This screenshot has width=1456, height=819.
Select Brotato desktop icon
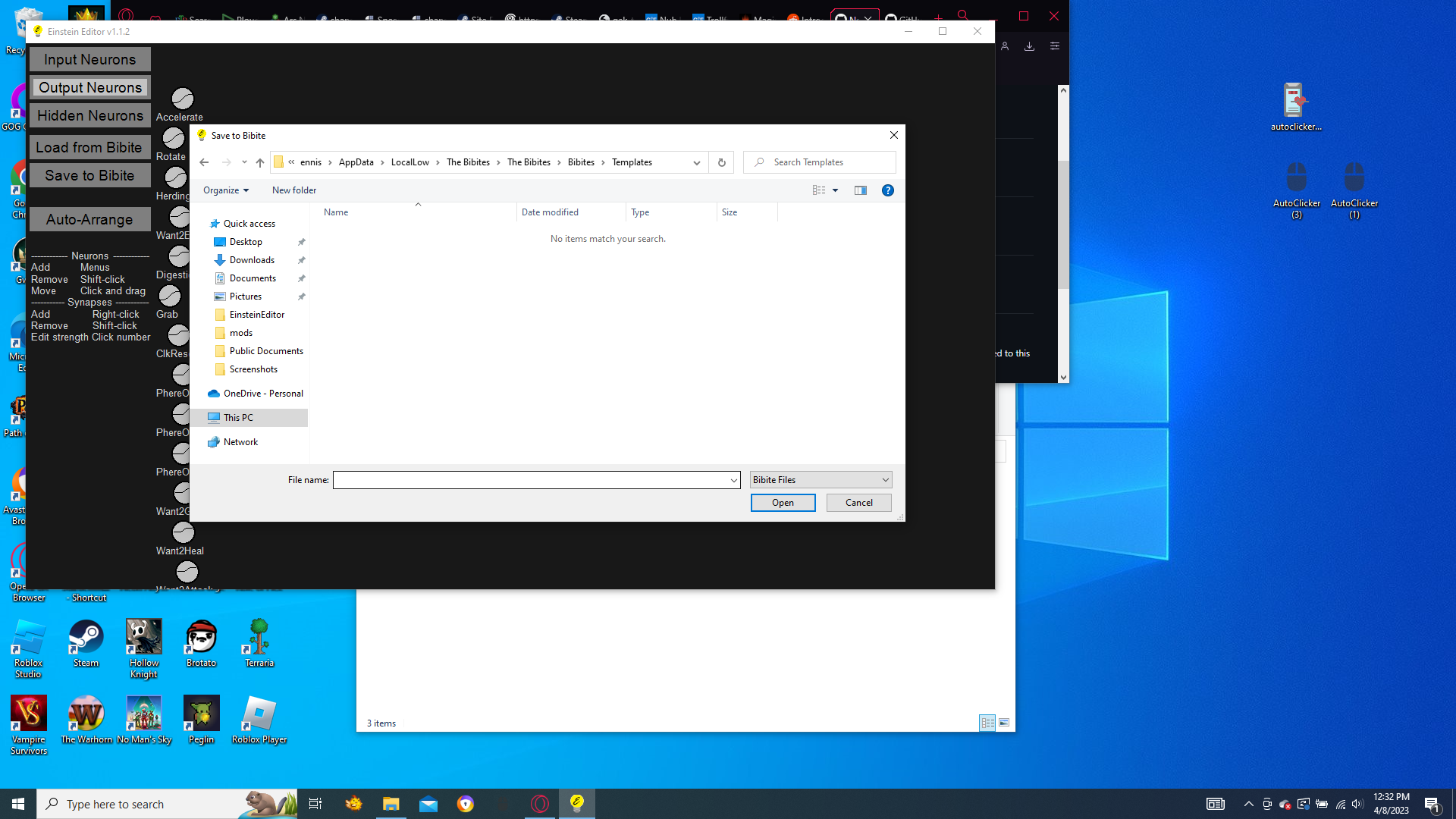(x=202, y=644)
